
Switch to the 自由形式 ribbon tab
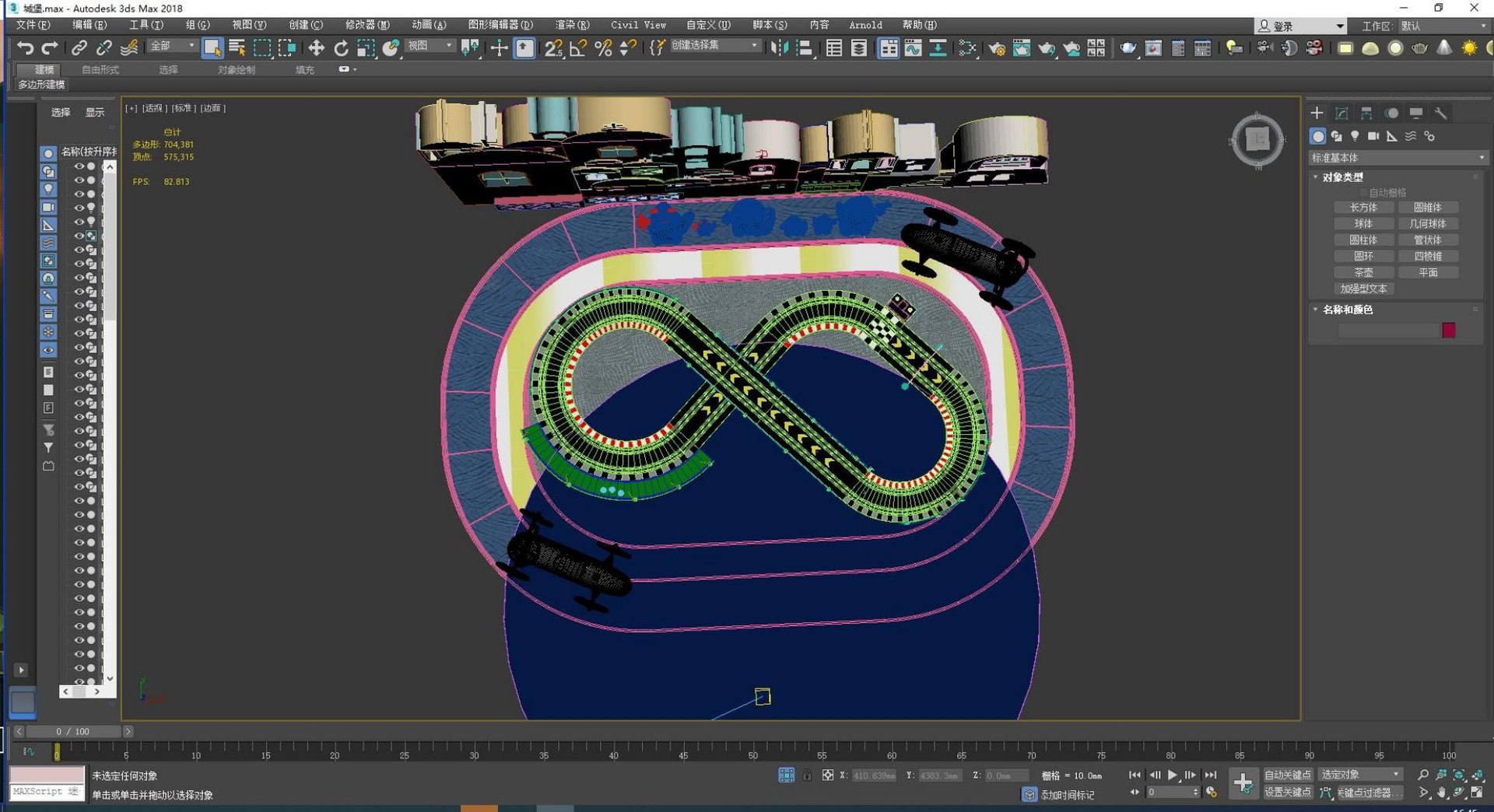(100, 70)
